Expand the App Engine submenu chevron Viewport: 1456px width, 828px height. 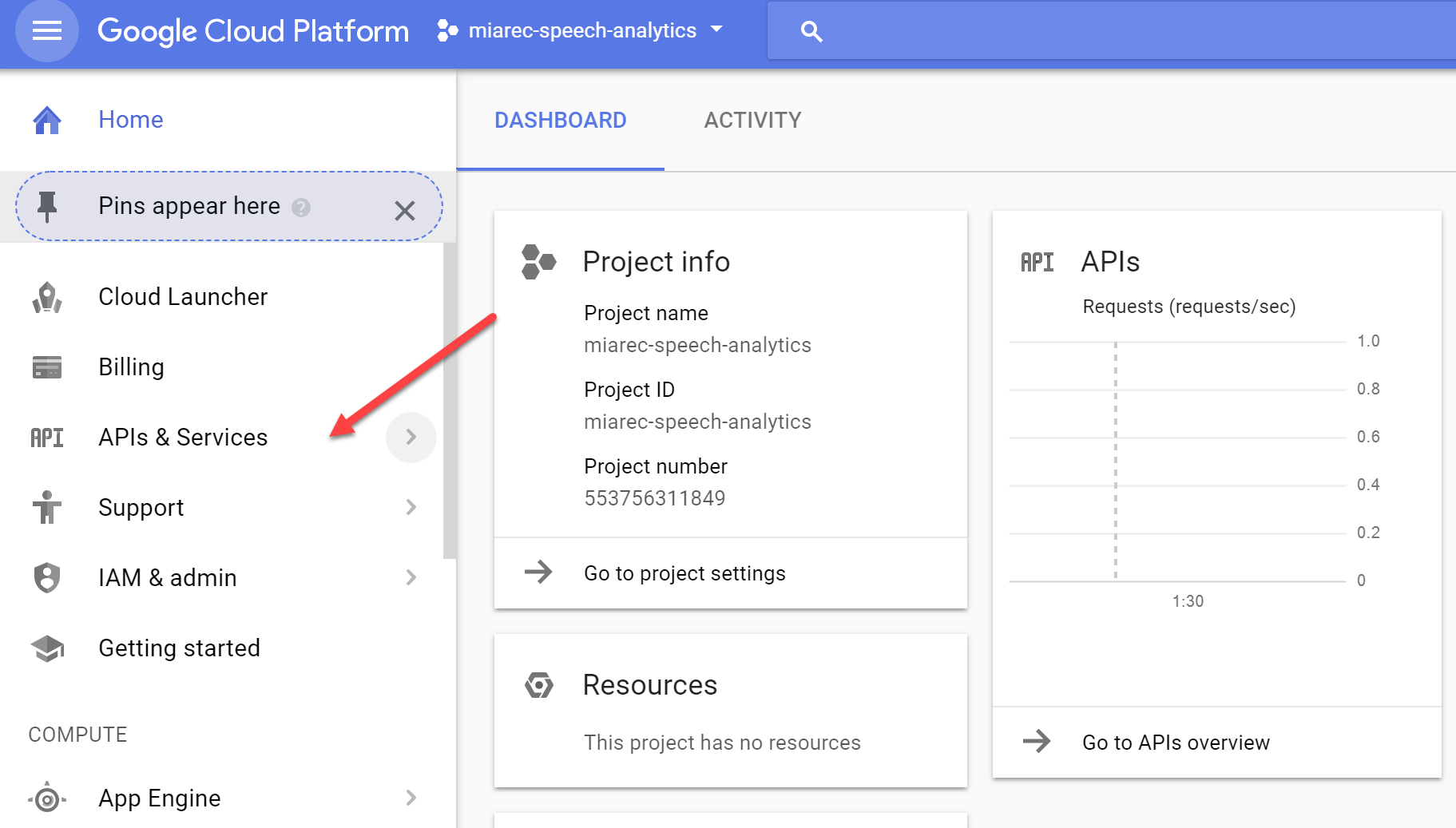pyautogui.click(x=411, y=798)
